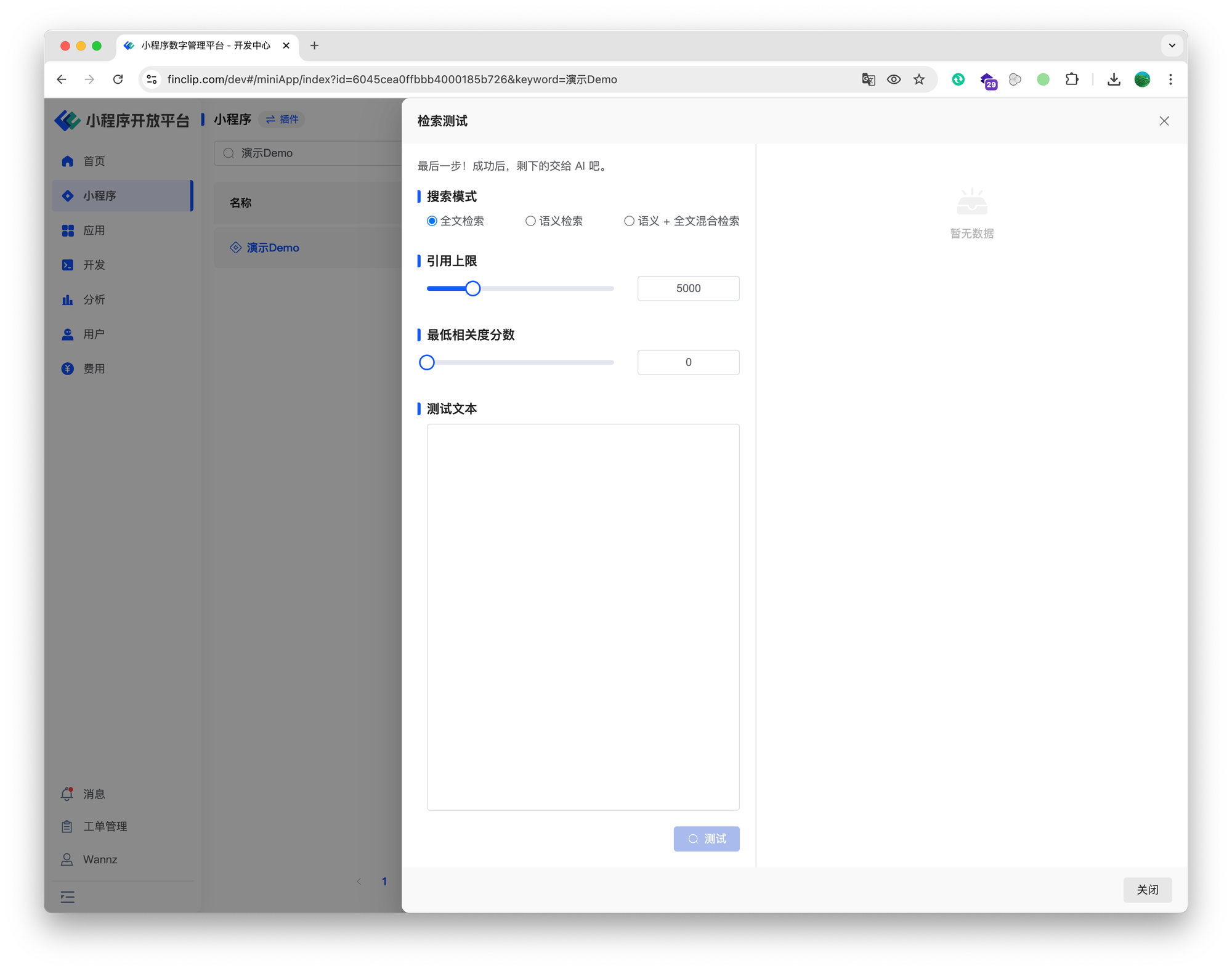Open the browser downloads icon
The height and width of the screenshot is (971, 1232).
[1114, 79]
